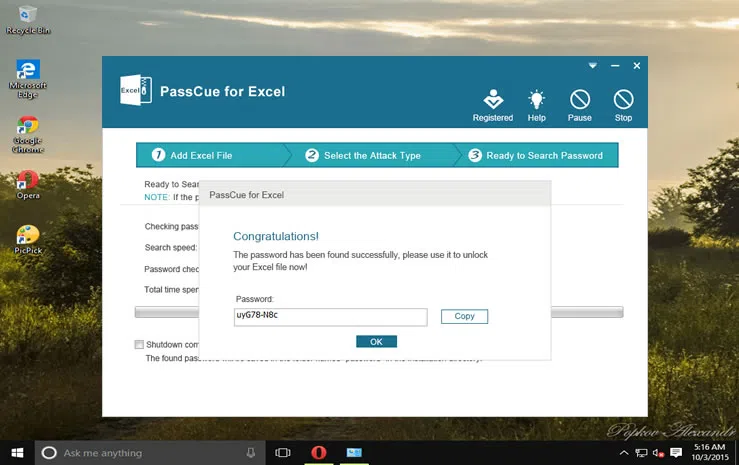The width and height of the screenshot is (739, 465).
Task: Click the PassCue Excel logo icon
Action: (136, 90)
